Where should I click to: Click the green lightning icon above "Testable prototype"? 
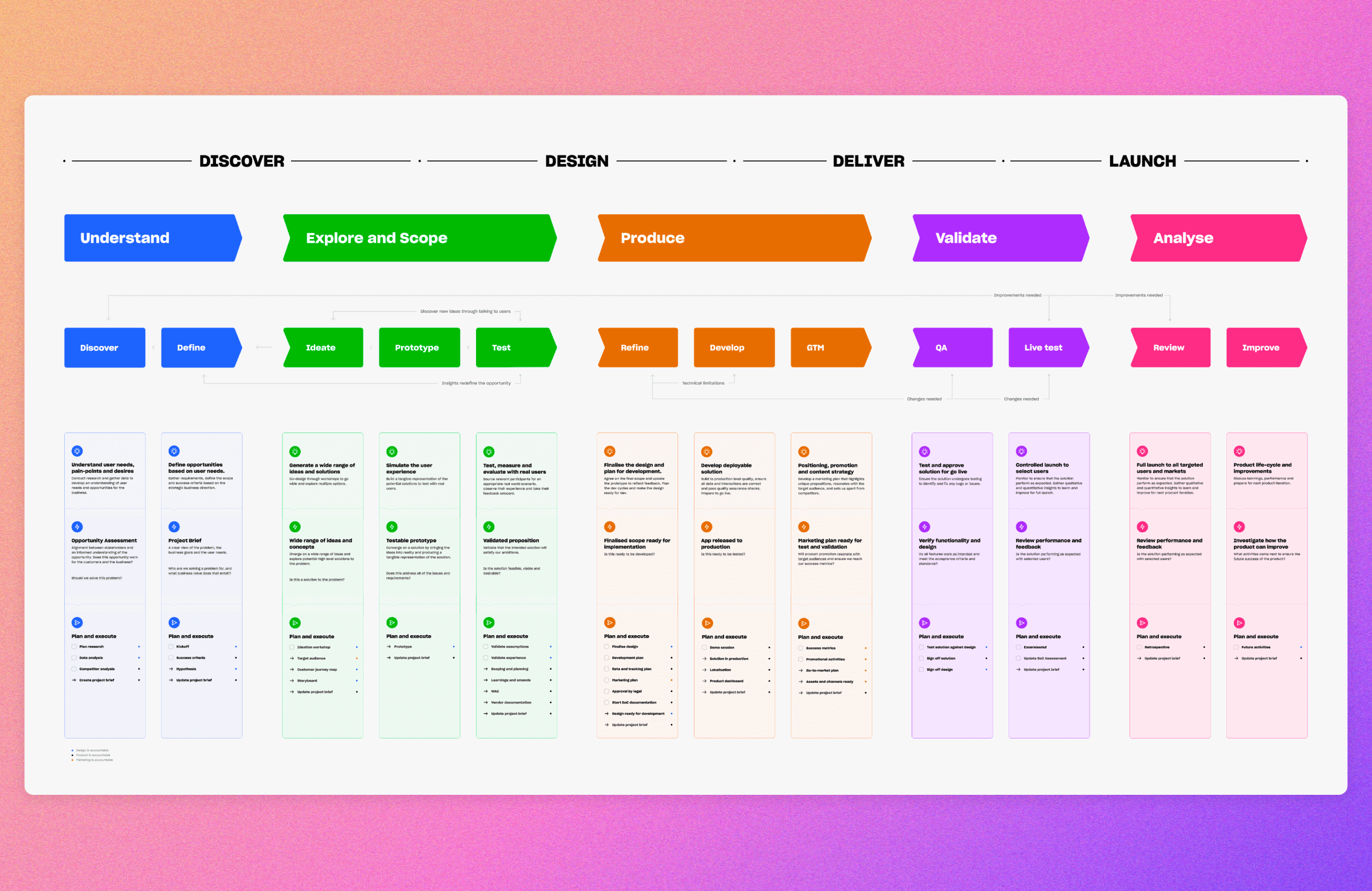click(x=392, y=527)
